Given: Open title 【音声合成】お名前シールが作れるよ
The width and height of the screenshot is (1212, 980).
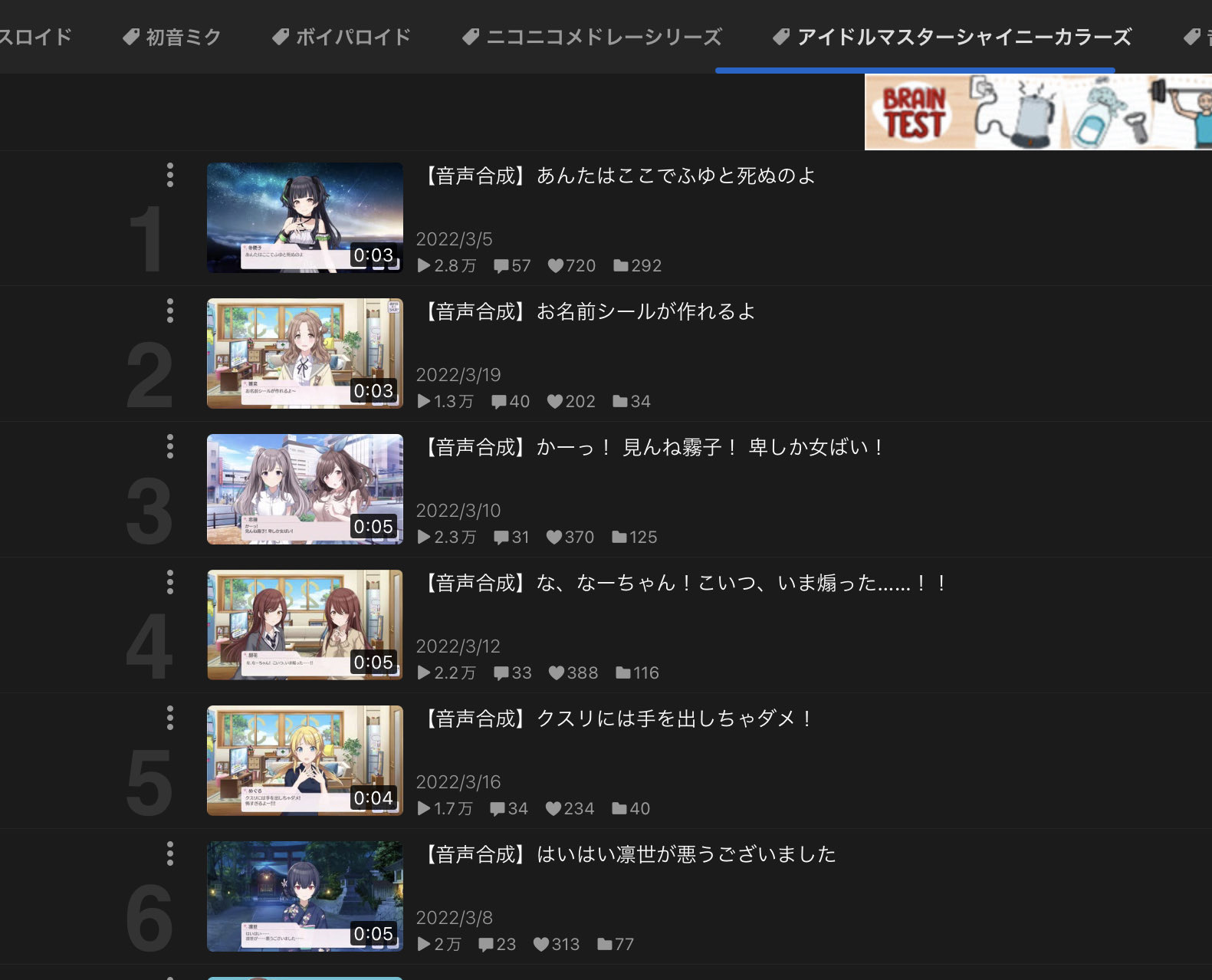Looking at the screenshot, I should coord(588,311).
